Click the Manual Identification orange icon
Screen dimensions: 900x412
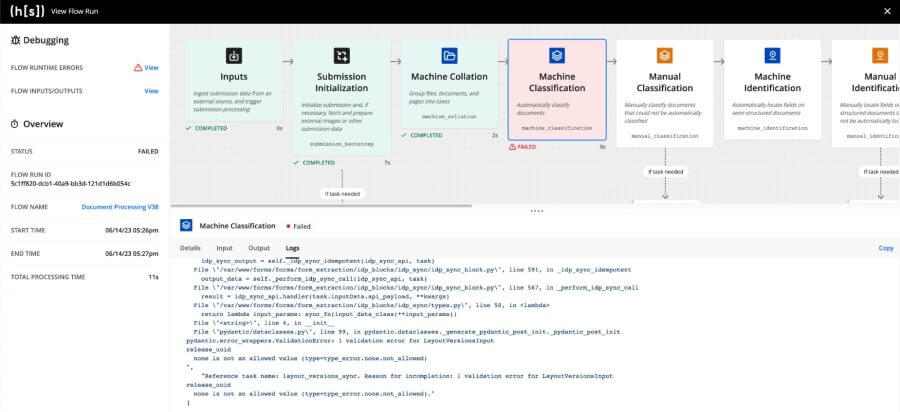click(x=879, y=56)
